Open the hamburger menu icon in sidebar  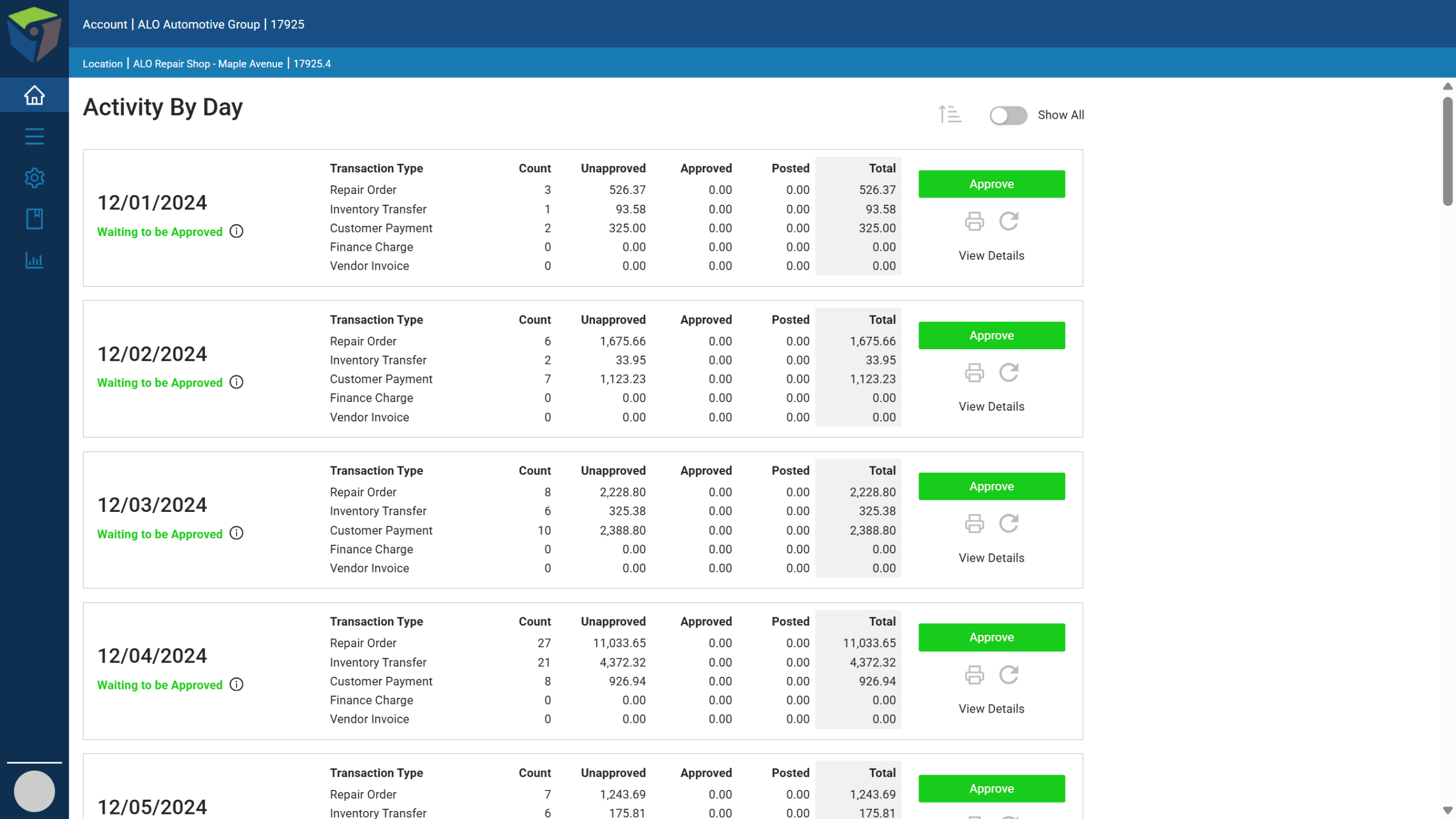[x=34, y=136]
